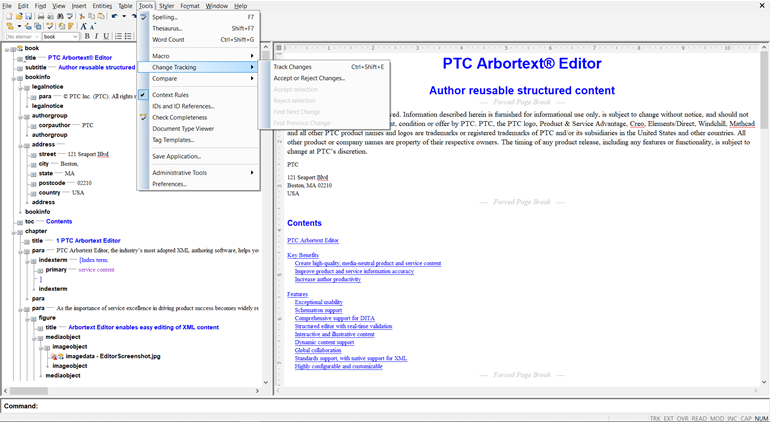Open Preferences from Tools menu
Viewport: 770px width, 422px height.
tap(198, 184)
